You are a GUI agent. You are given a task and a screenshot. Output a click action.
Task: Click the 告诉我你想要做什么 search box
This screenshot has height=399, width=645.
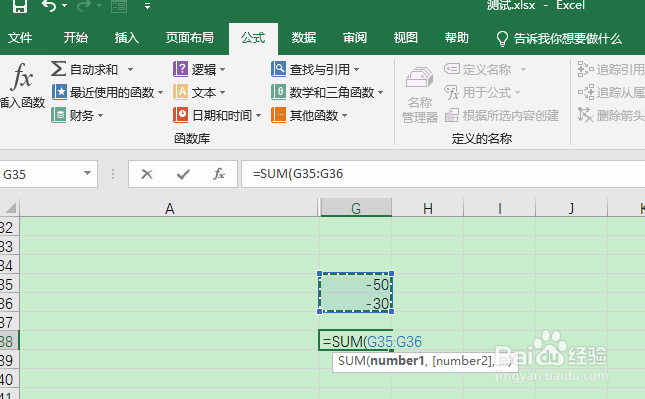pos(559,39)
